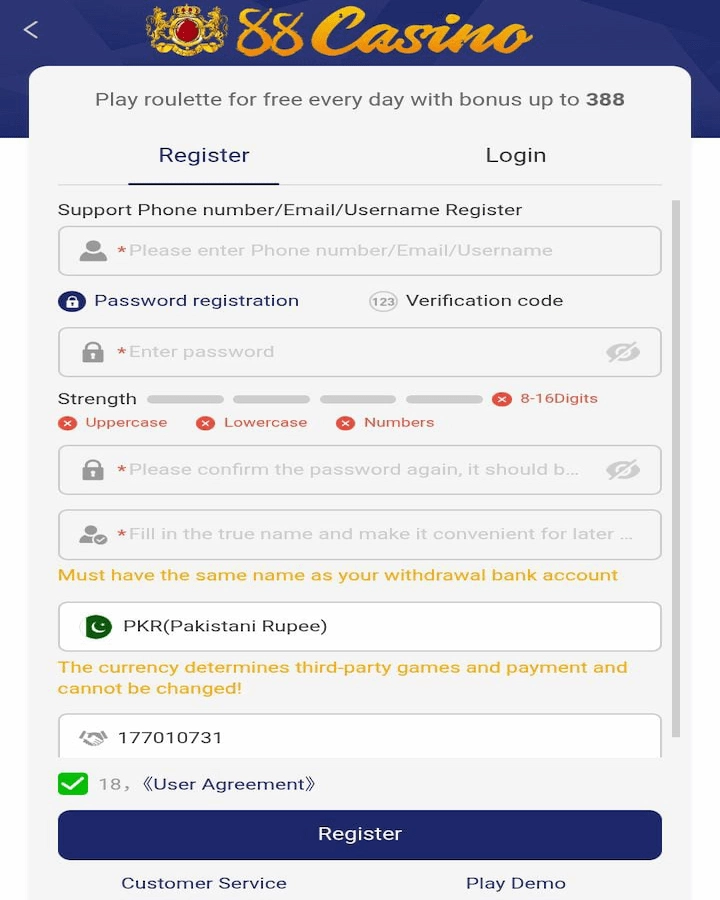Uncheck the age 18 User Agreement checkbox

coord(73,784)
